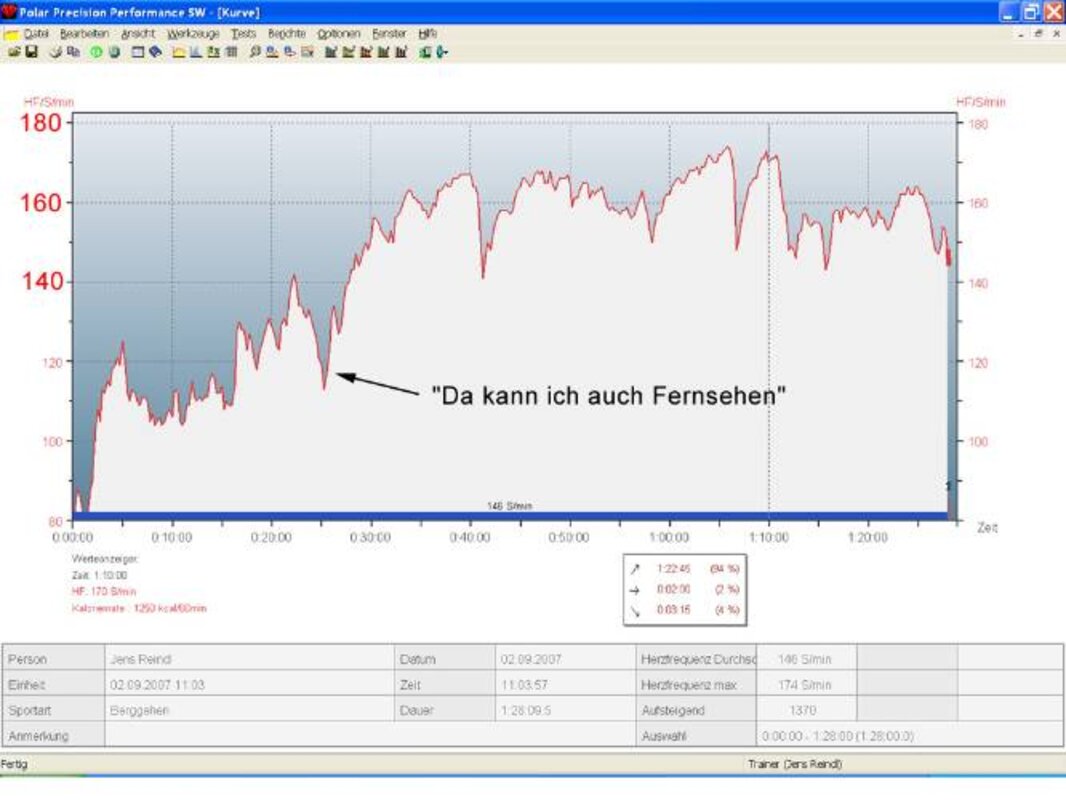1066x800 pixels.
Task: Click the 'Kalorienrate: 1250 kcal/60min' readout
Action: tap(139, 608)
